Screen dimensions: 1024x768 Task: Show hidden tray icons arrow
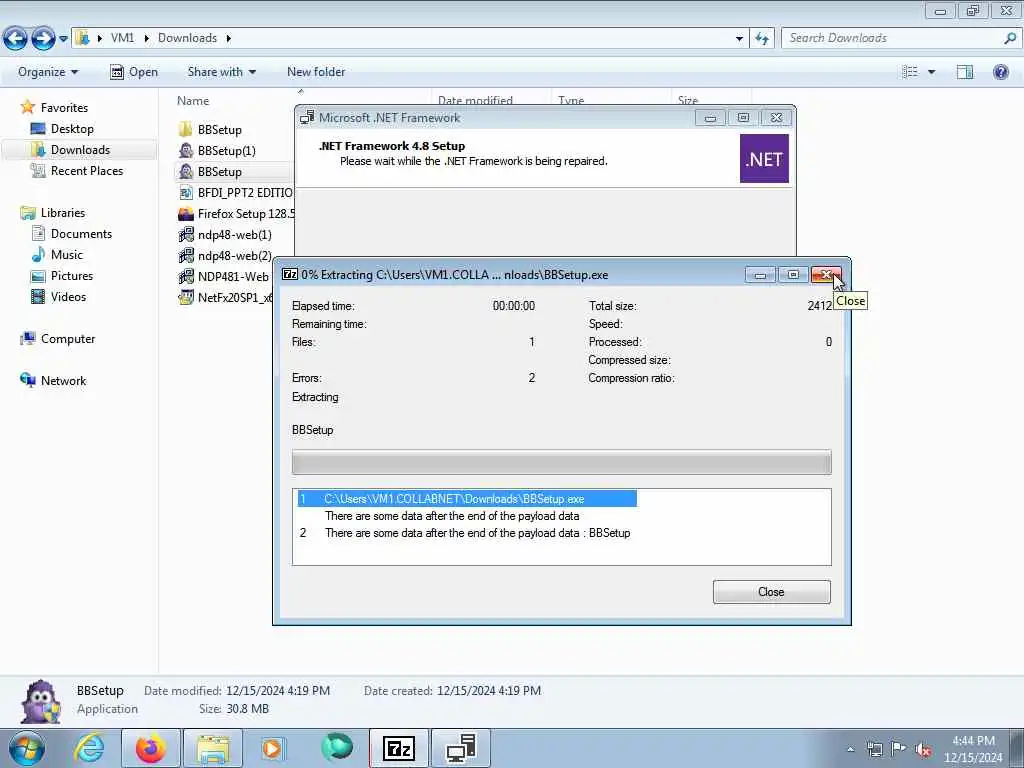(x=850, y=749)
